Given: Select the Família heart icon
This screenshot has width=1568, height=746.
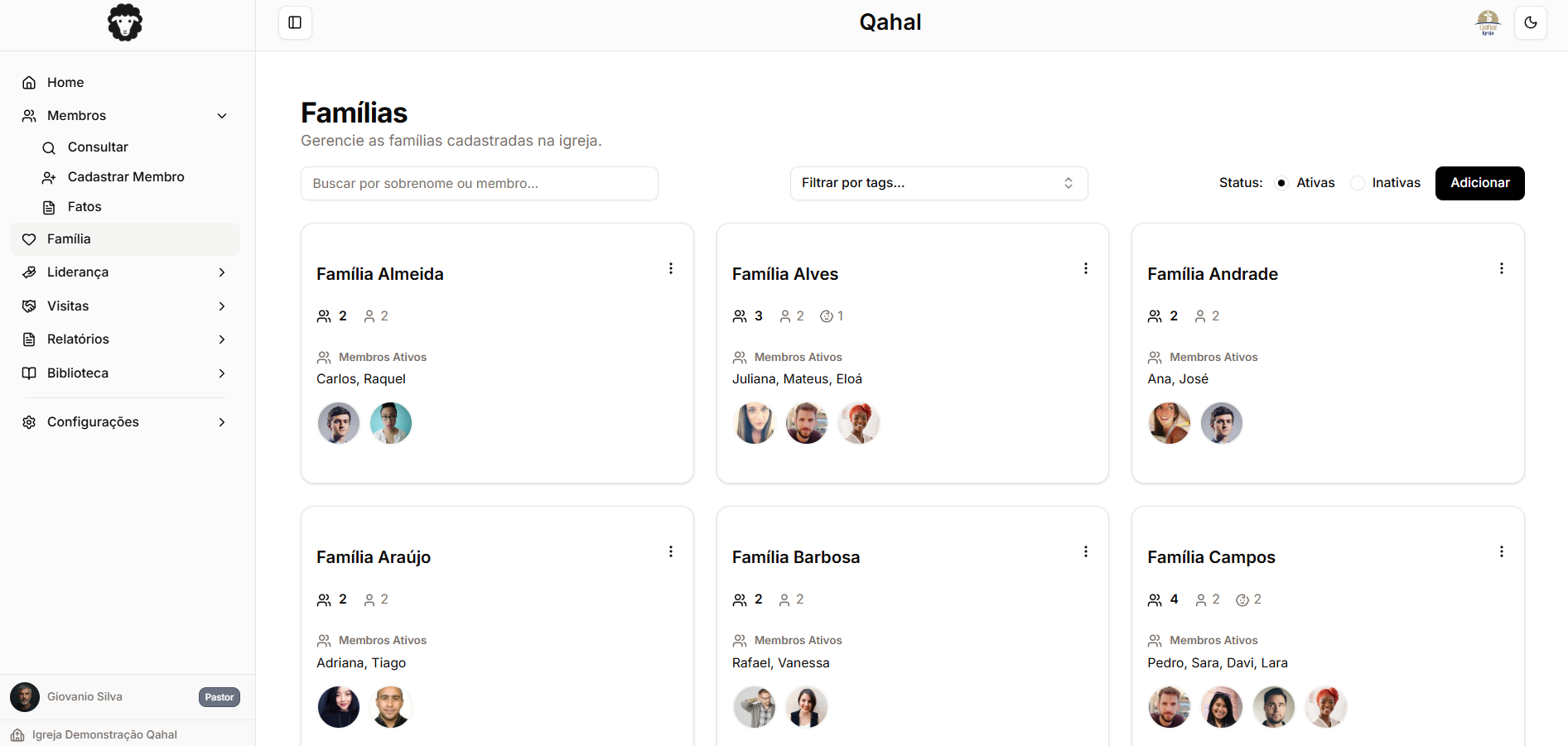Looking at the screenshot, I should pos(29,238).
